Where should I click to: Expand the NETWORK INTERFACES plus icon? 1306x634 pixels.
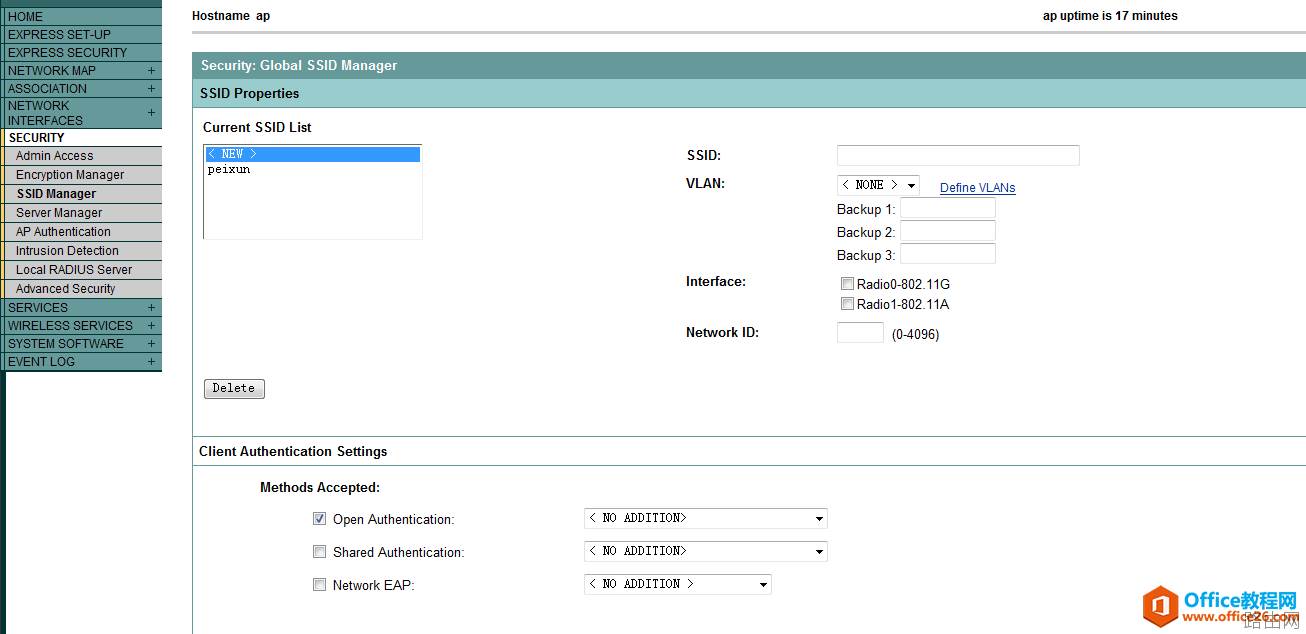(x=151, y=113)
